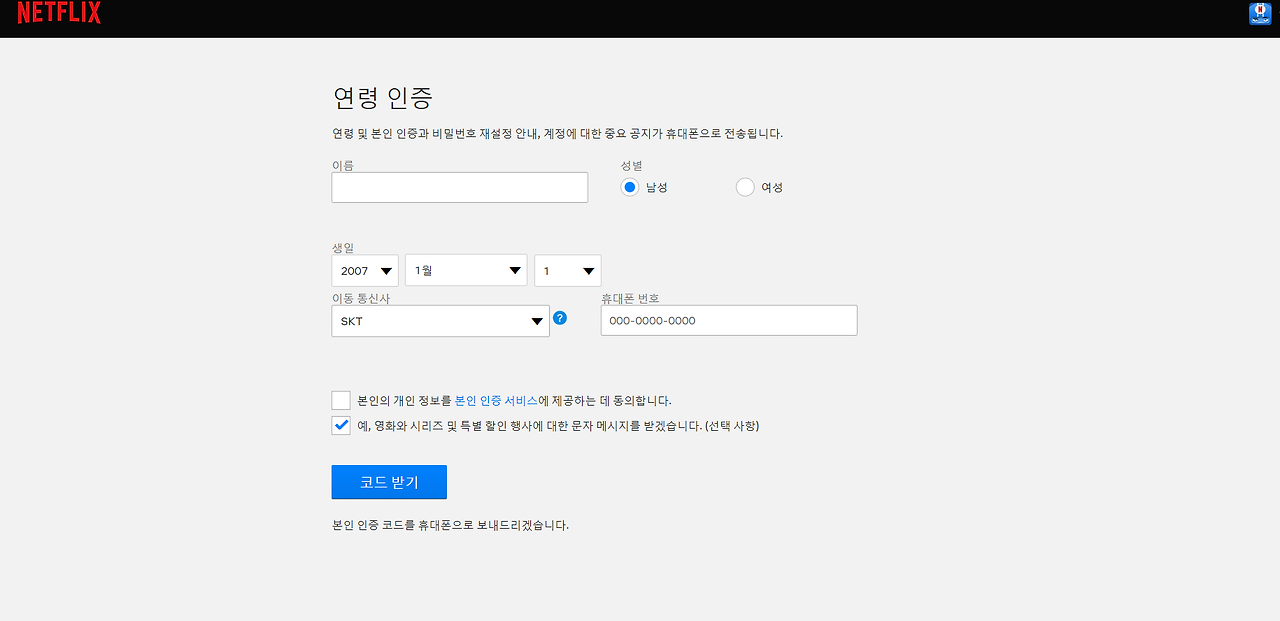Open the 1월 birth month dropdown
Screen dimensions: 1280x621
[465, 270]
